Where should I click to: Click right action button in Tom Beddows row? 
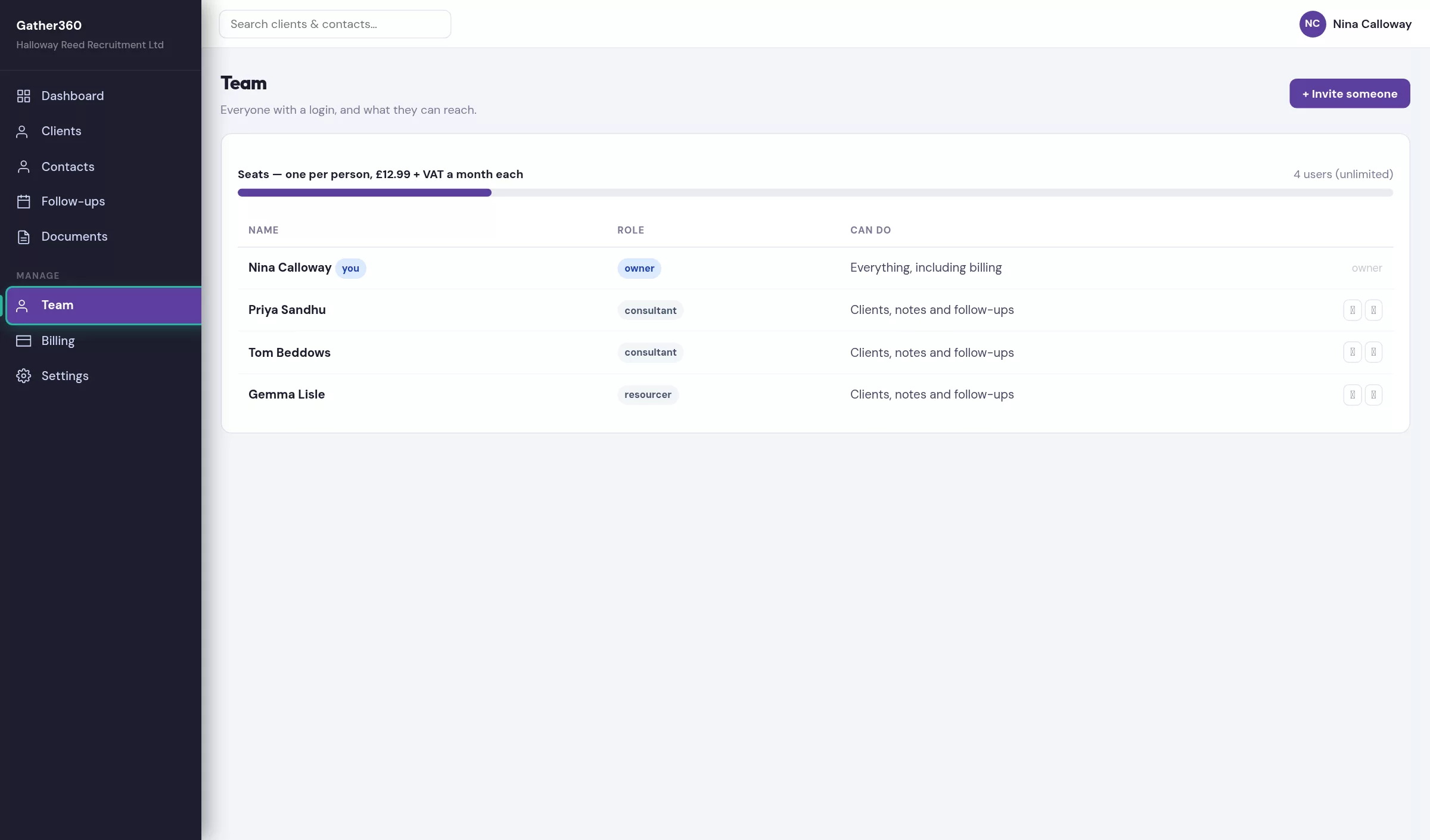pos(1373,352)
